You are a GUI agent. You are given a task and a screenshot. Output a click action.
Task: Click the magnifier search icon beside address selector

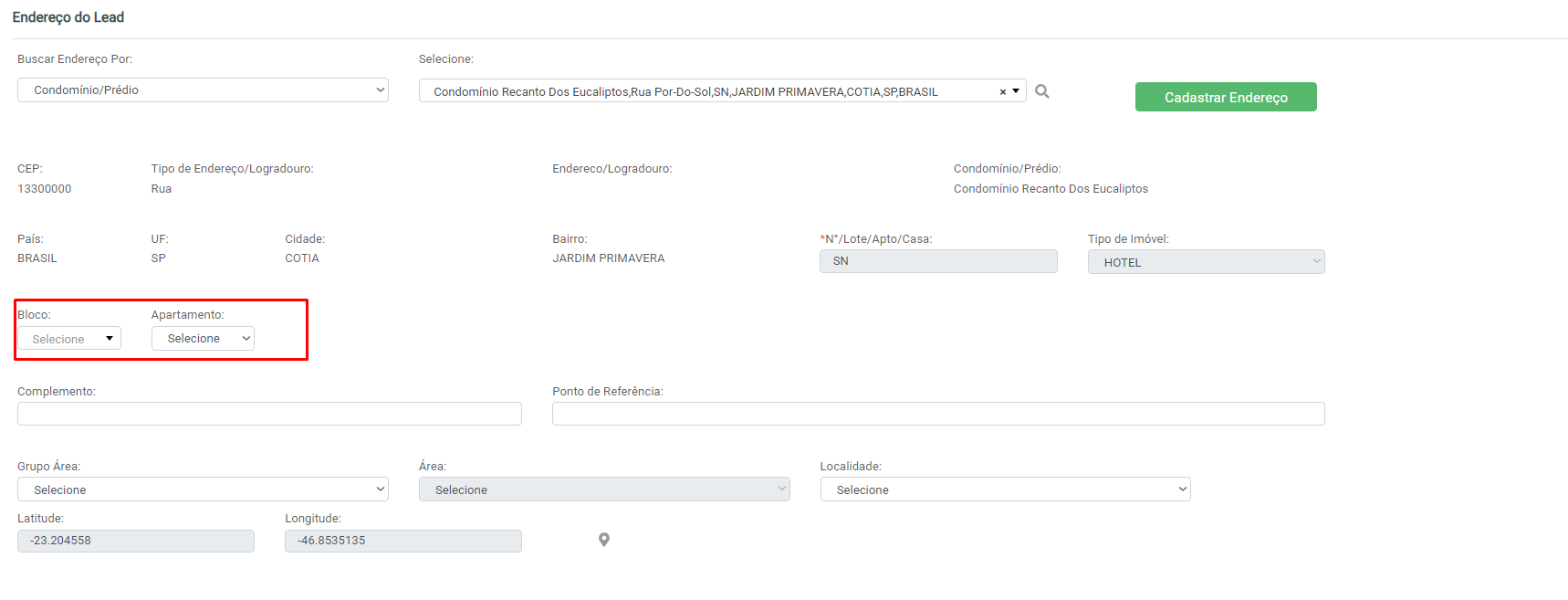tap(1042, 91)
